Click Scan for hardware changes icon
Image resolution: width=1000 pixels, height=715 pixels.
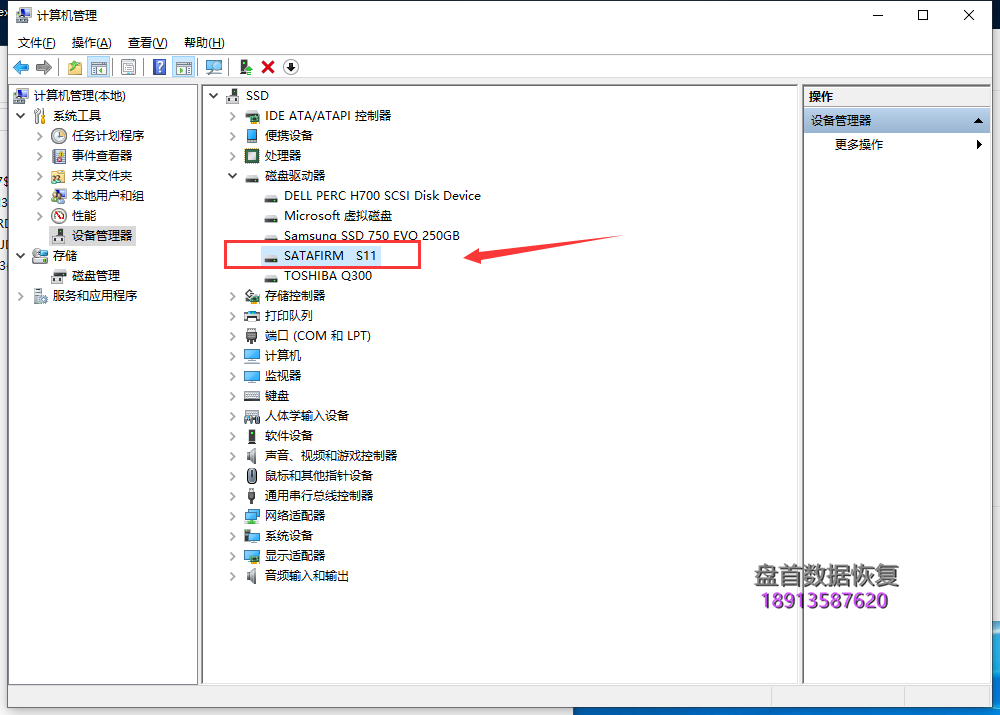214,67
